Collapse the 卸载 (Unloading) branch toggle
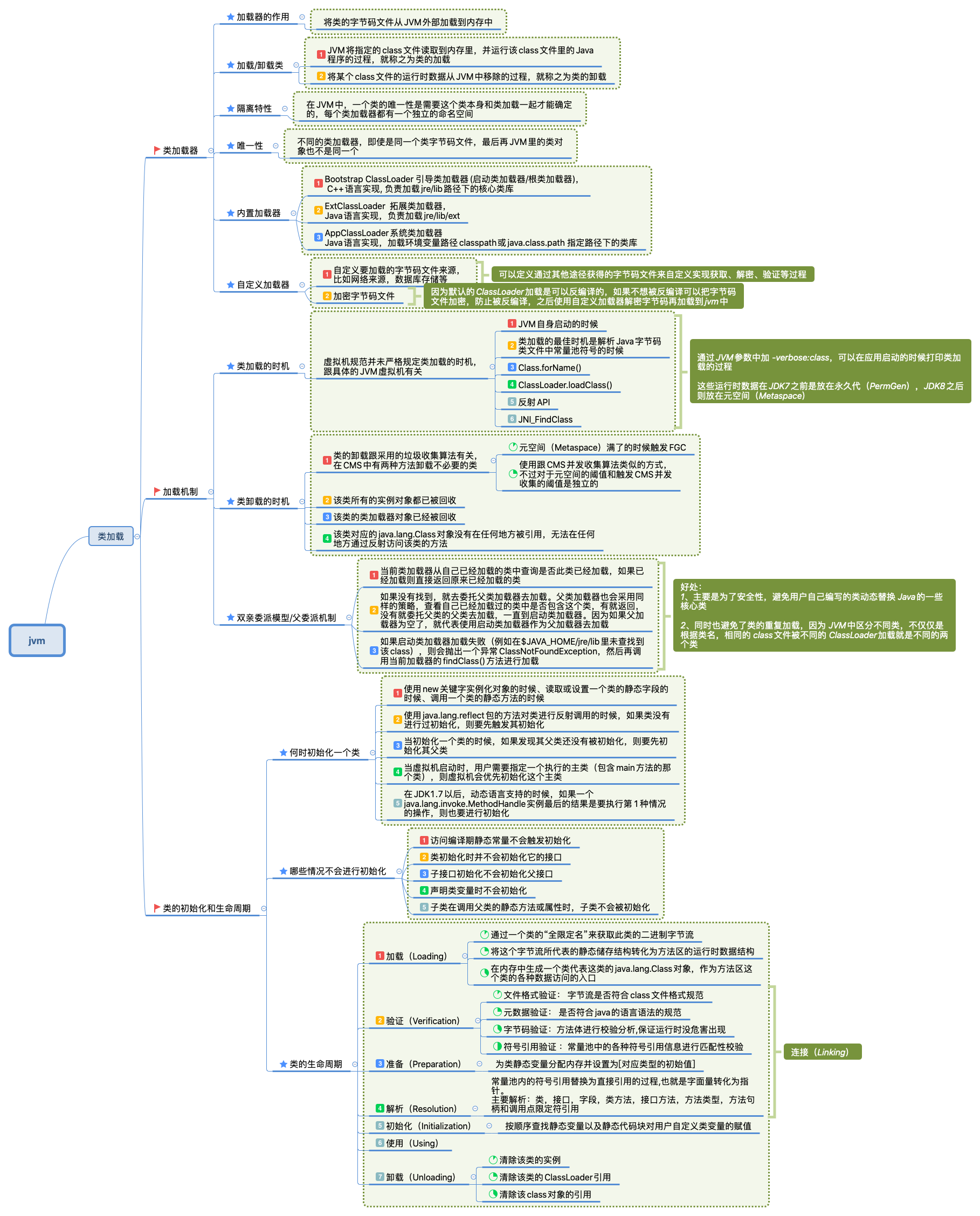Image resolution: width=980 pixels, height=1216 pixels. pos(473,1177)
